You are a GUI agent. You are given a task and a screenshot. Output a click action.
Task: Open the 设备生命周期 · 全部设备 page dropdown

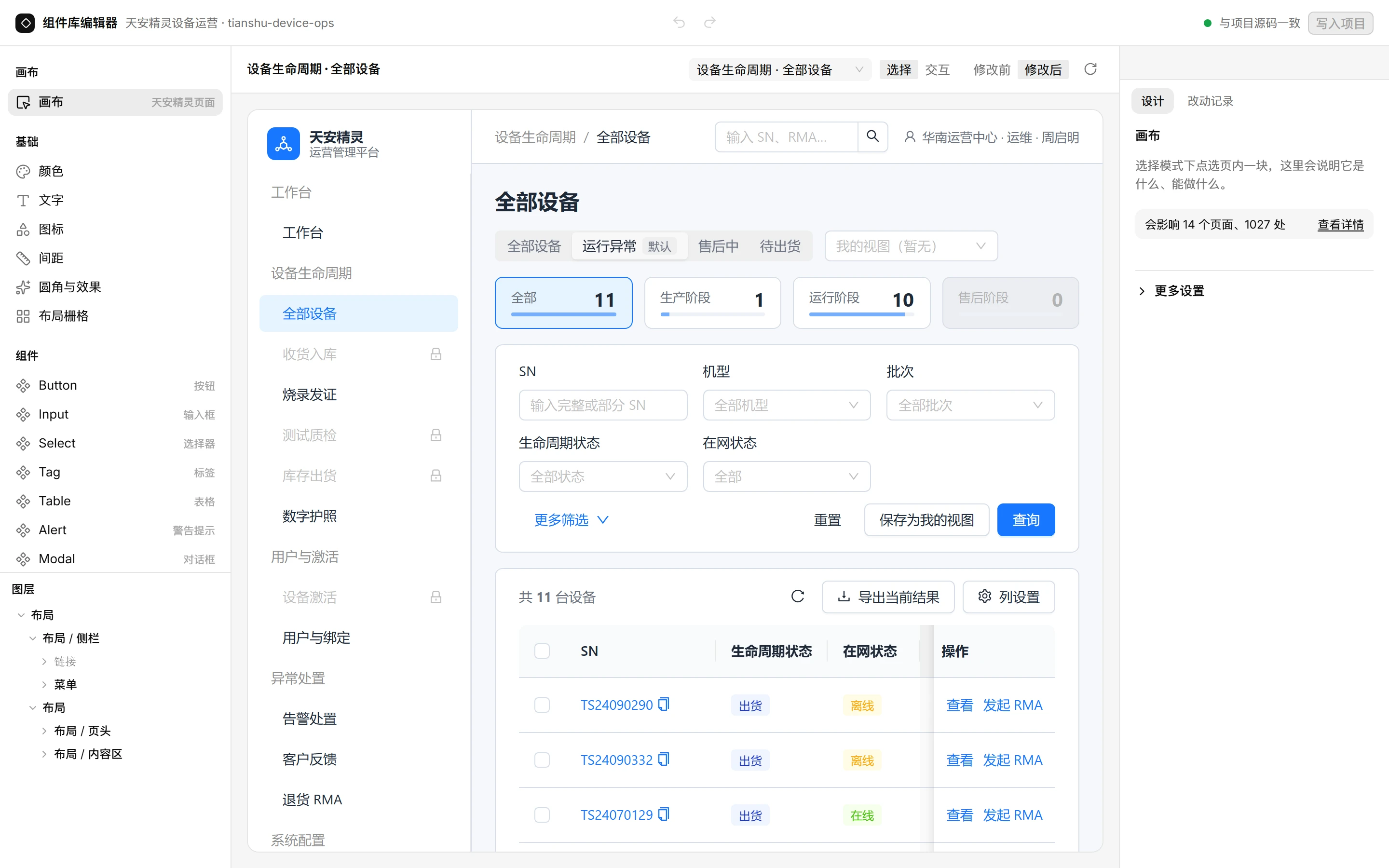point(779,69)
